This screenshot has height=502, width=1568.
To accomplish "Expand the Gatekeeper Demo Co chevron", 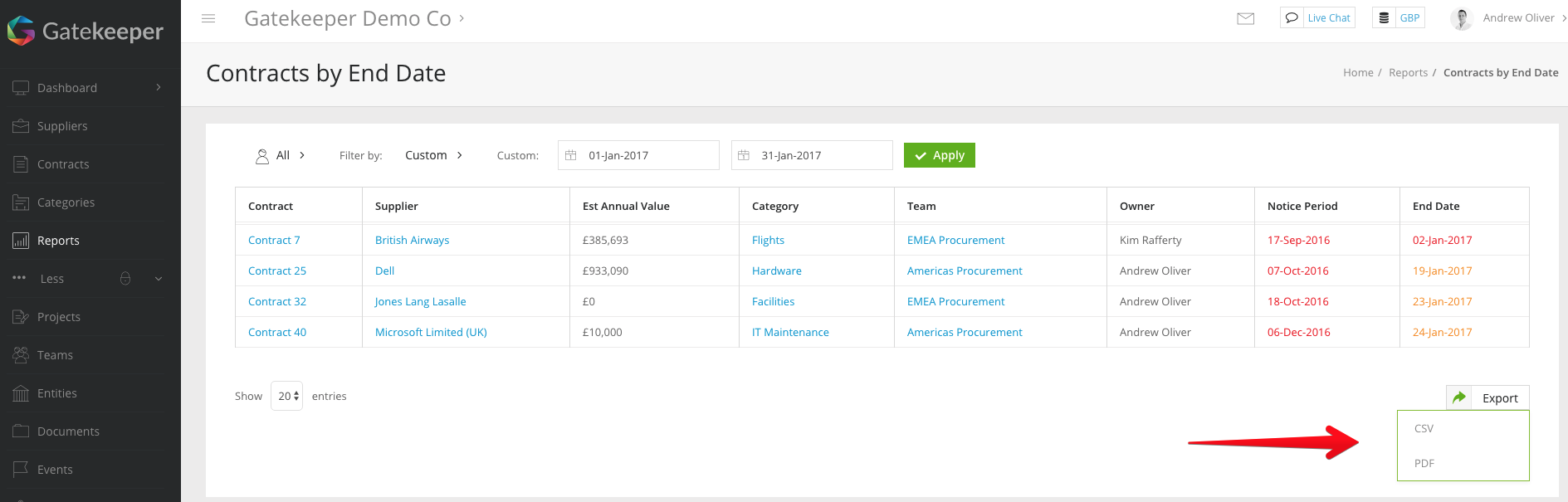I will (462, 17).
